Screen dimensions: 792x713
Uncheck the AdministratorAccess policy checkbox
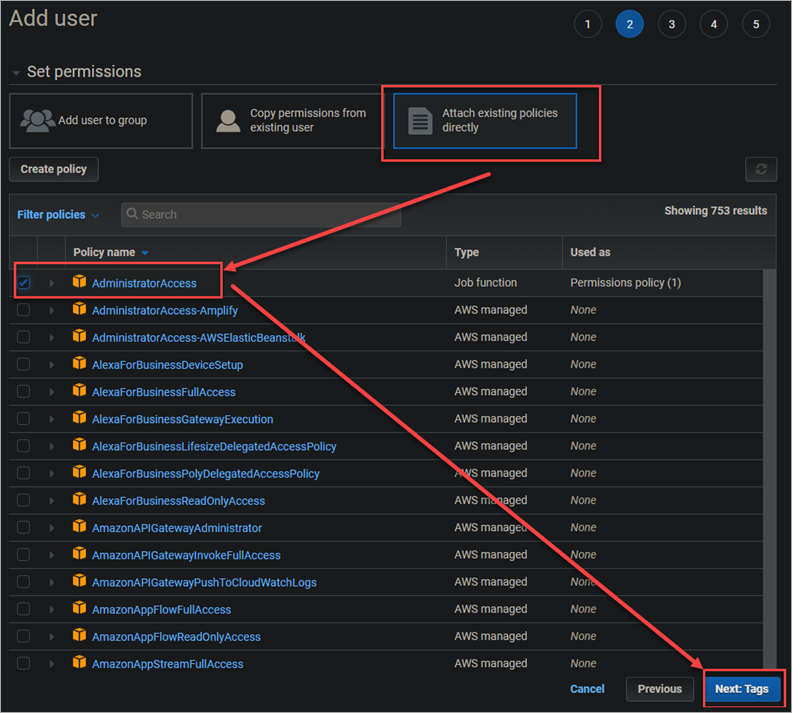tap(23, 282)
